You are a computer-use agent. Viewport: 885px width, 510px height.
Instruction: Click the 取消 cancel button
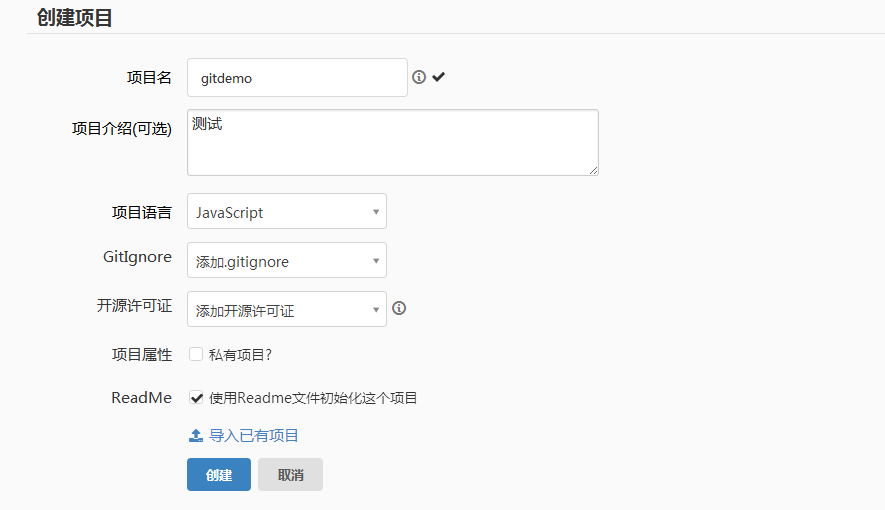291,474
